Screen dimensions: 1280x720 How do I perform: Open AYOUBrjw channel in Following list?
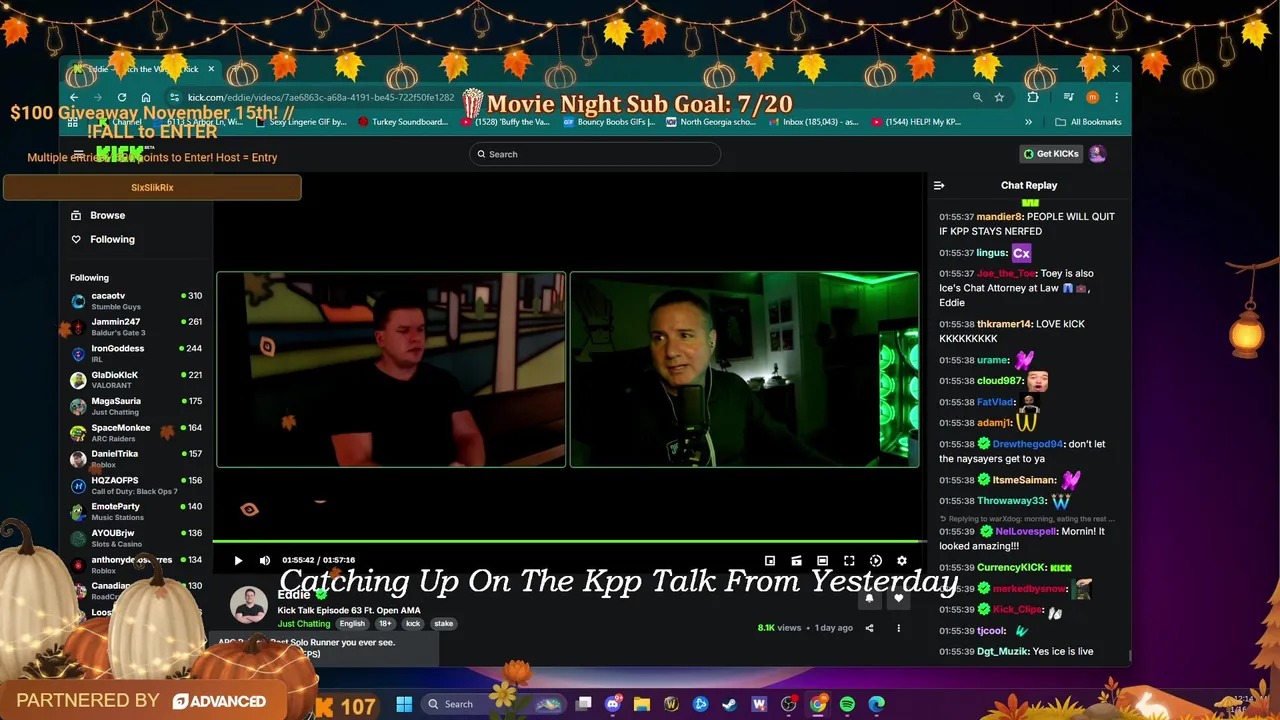pos(136,538)
